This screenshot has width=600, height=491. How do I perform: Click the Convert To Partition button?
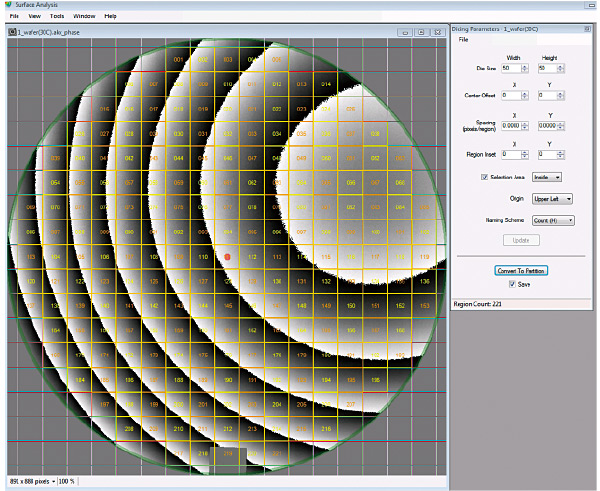(521, 271)
